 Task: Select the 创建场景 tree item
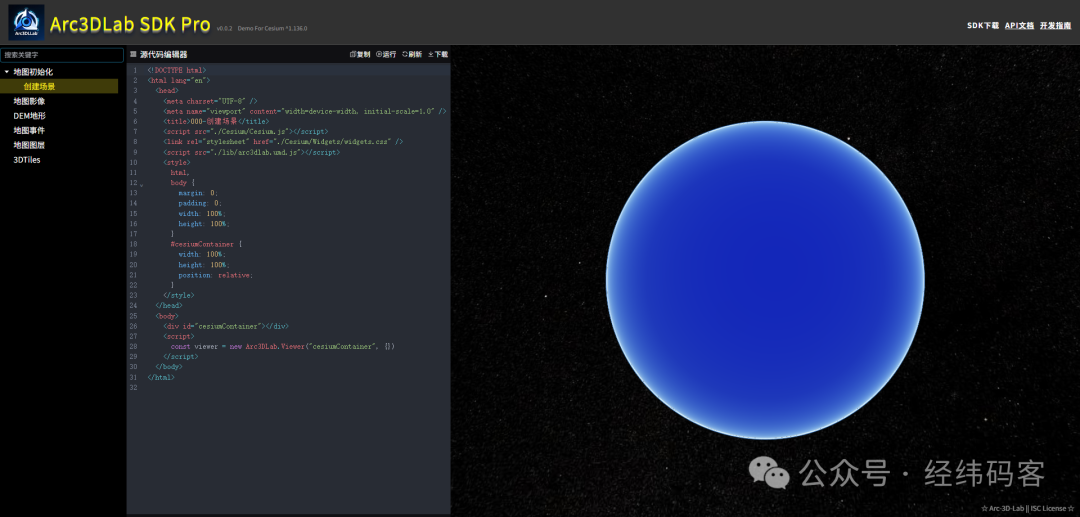[x=59, y=86]
